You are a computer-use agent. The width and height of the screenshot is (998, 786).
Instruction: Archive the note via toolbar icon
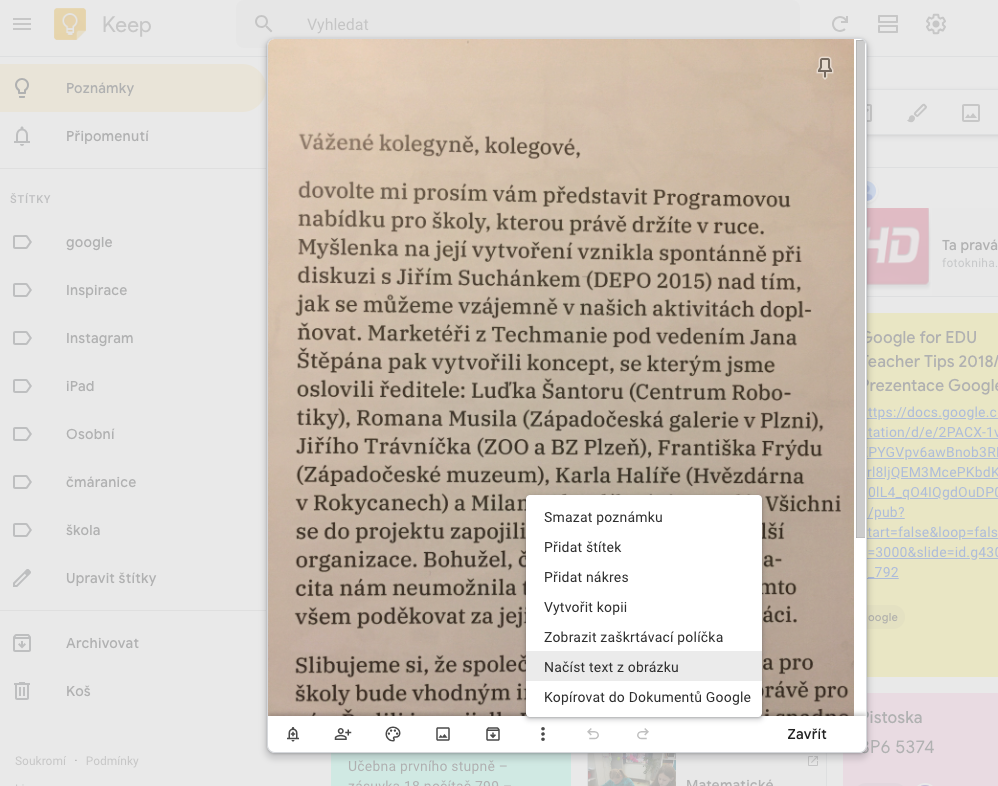pos(493,734)
